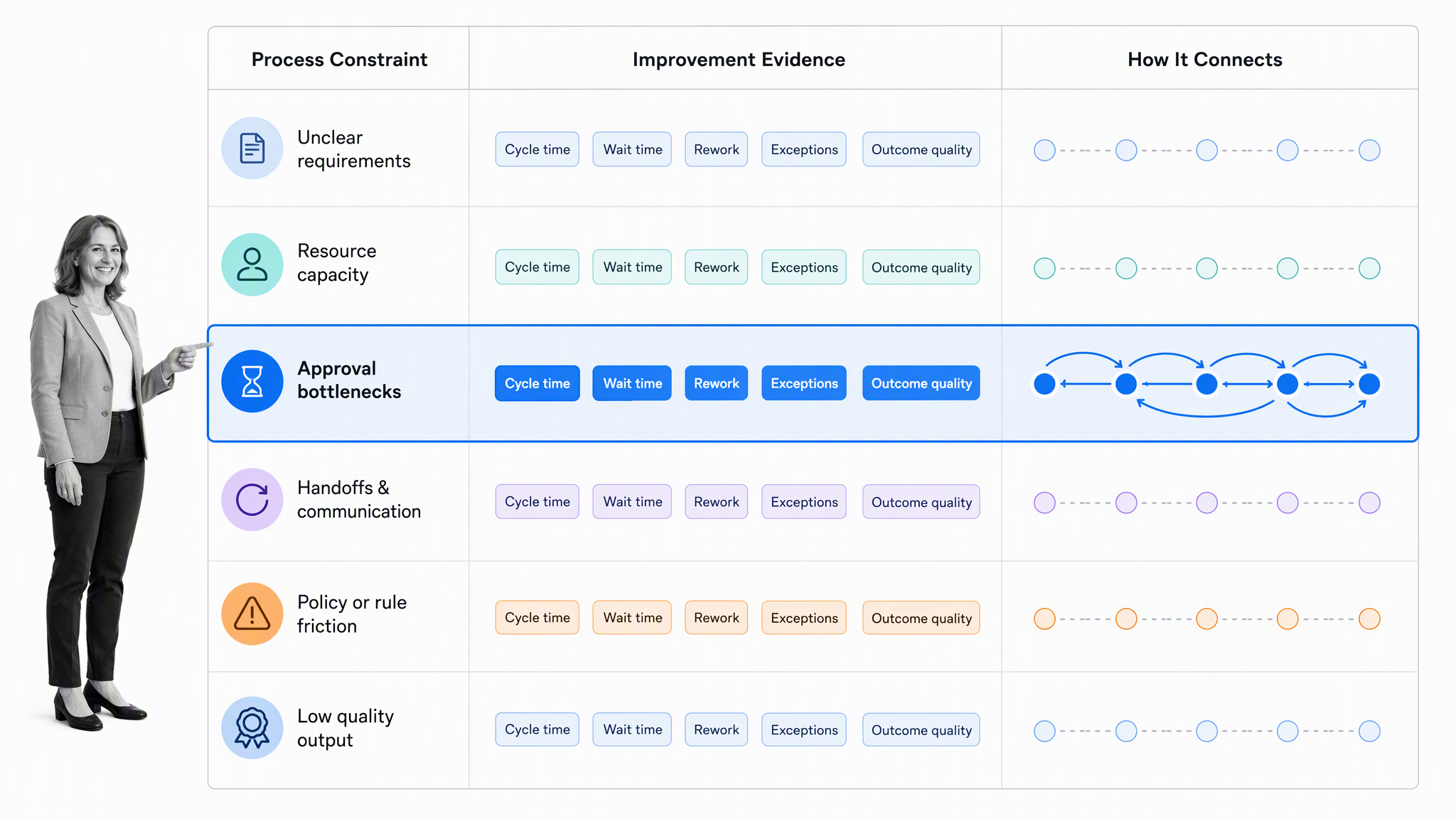Click the Handoffs & communication refresh icon
The image size is (1456, 819).
(252, 499)
